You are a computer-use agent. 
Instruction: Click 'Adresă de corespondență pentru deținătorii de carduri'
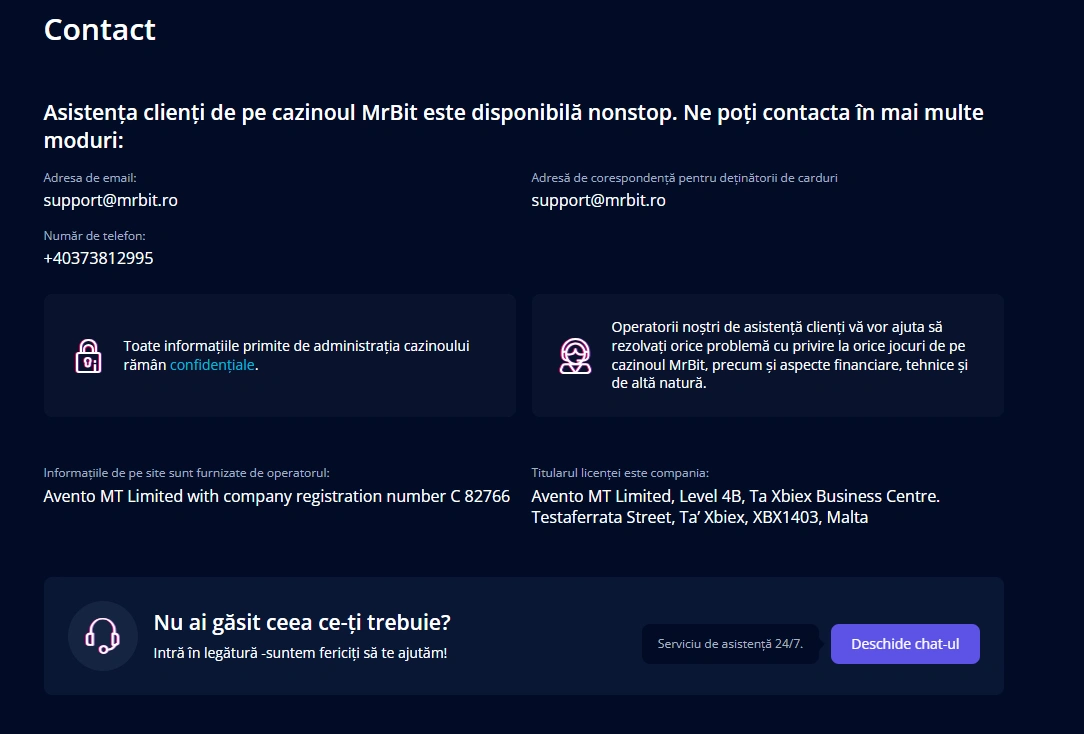[x=684, y=178]
